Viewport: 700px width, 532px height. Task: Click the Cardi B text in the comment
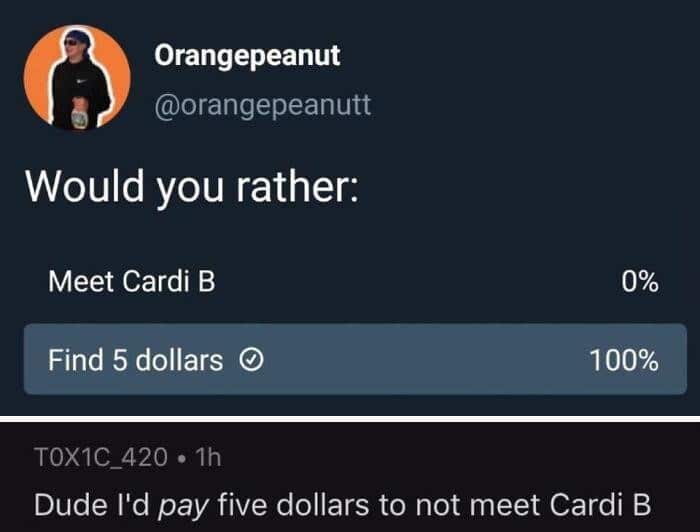pos(600,505)
